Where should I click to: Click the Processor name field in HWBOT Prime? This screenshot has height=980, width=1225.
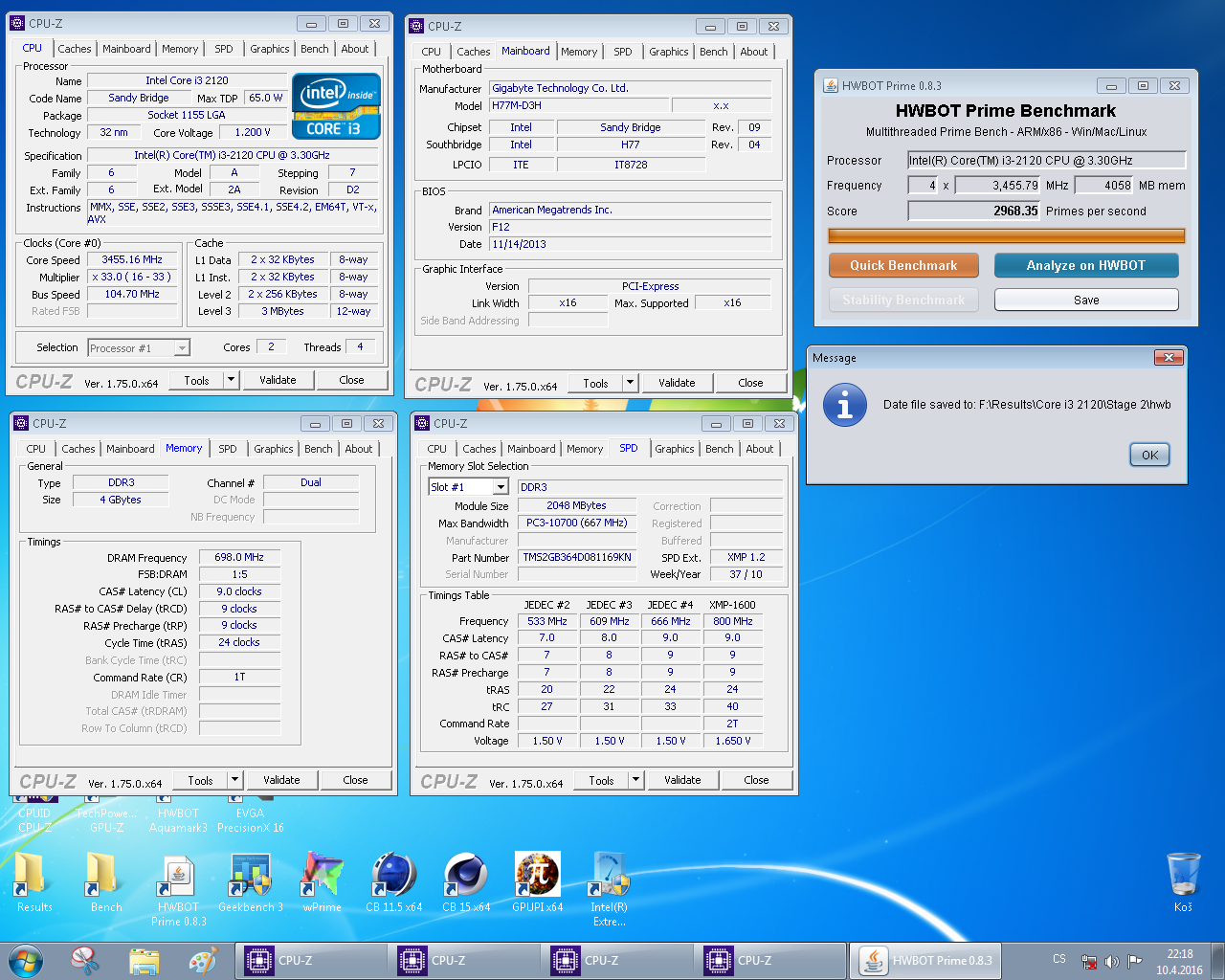(1046, 160)
